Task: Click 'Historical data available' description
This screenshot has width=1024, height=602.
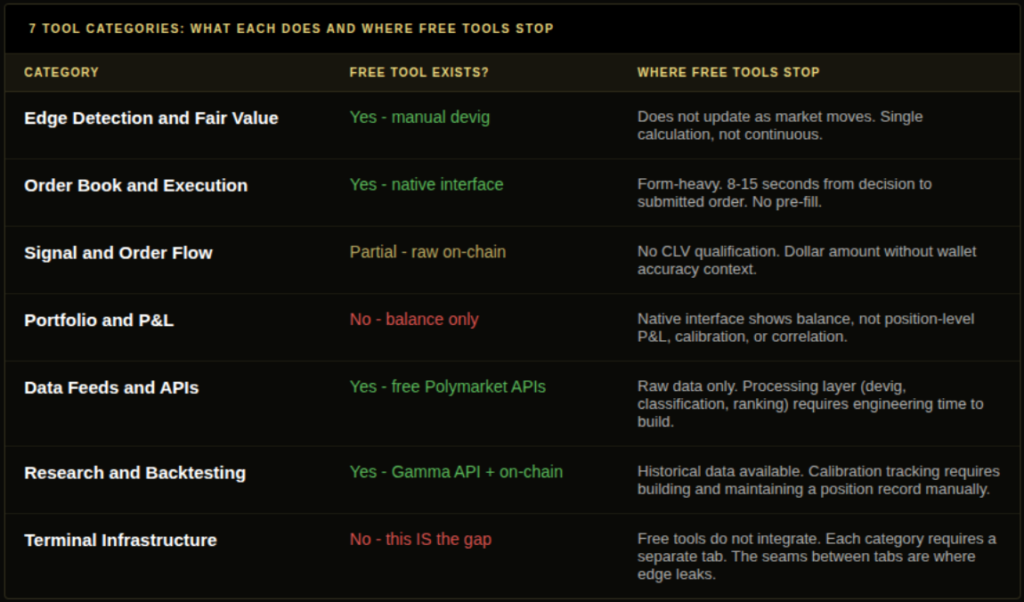Action: (818, 480)
